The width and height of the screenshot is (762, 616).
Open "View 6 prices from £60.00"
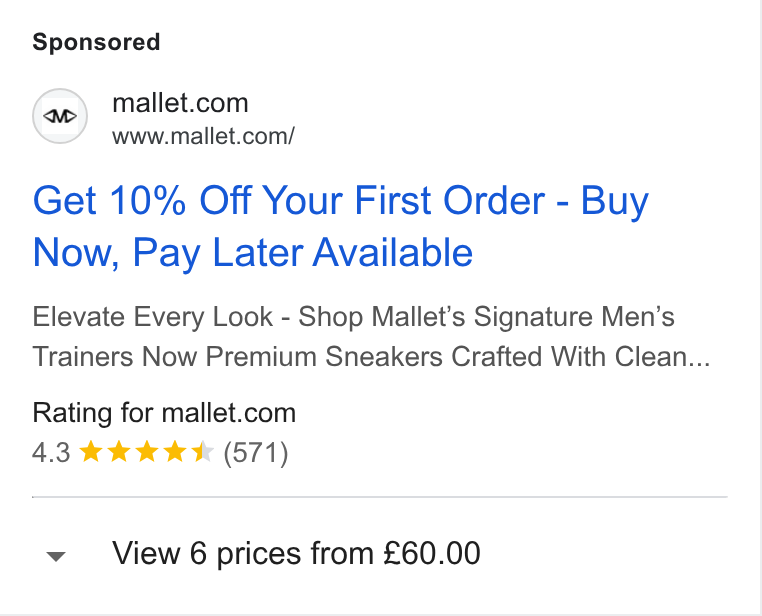296,553
